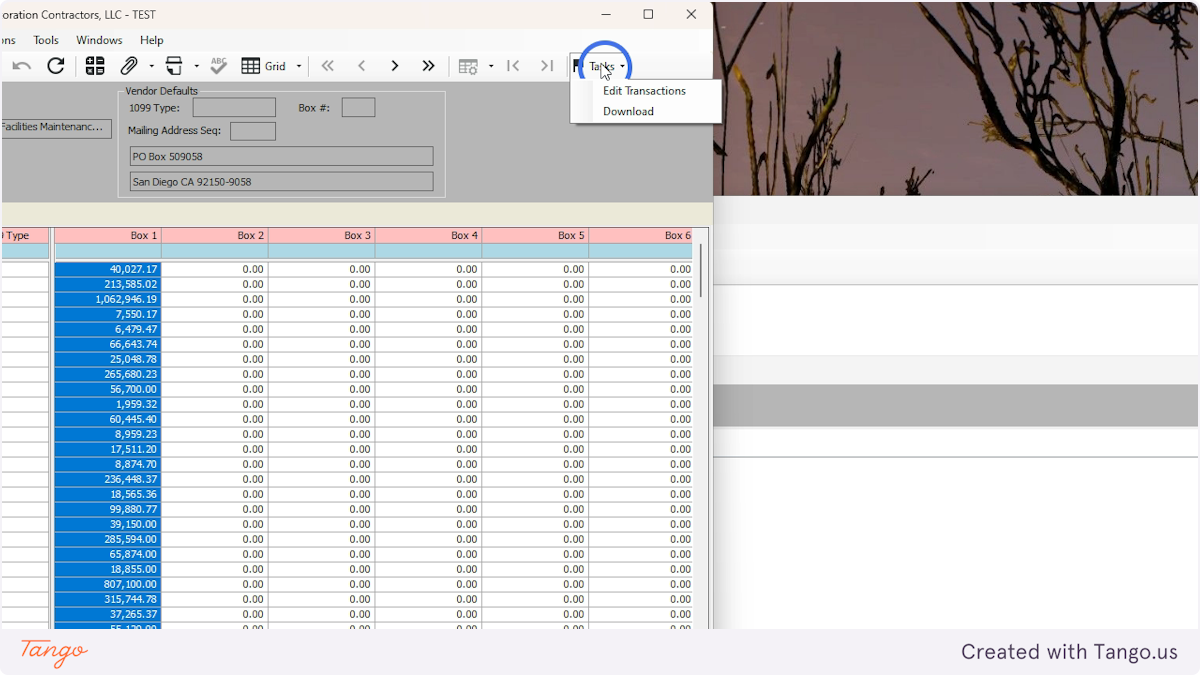Click the 1099 Type input field
Viewport: 1200px width, 675px height.
coord(233,107)
